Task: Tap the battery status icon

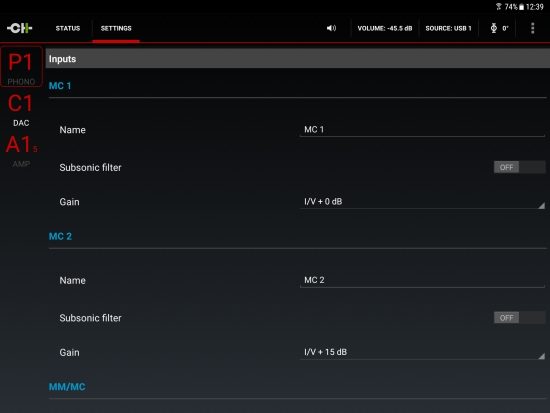Action: tap(521, 7)
